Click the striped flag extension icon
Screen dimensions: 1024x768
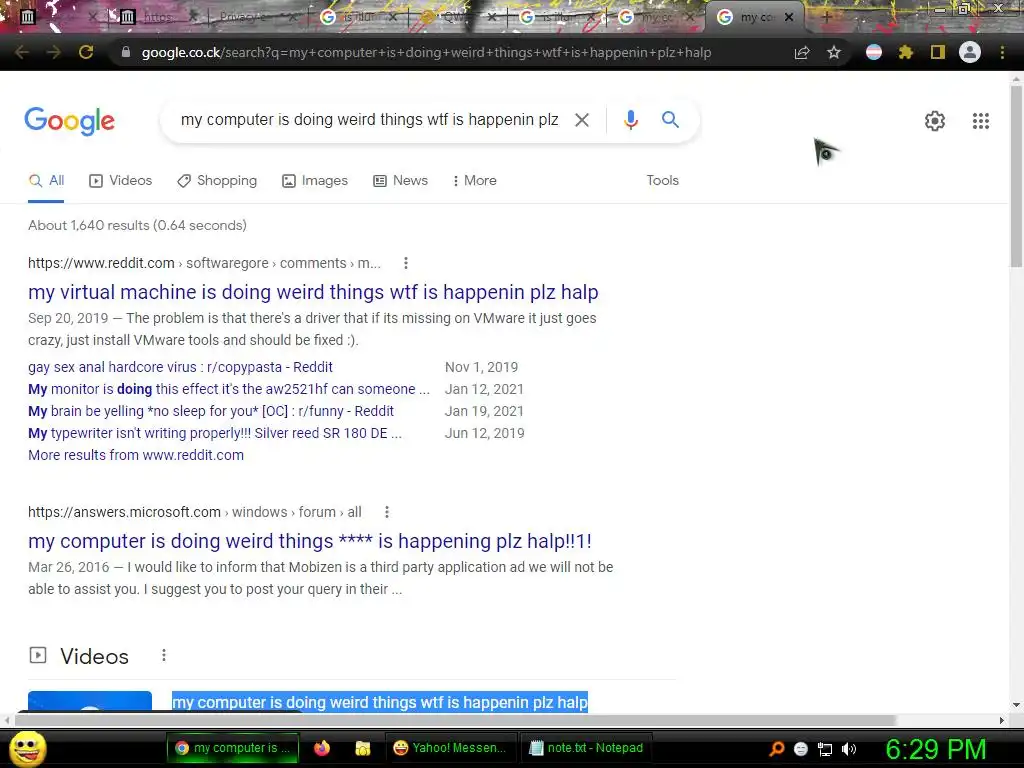coord(874,52)
